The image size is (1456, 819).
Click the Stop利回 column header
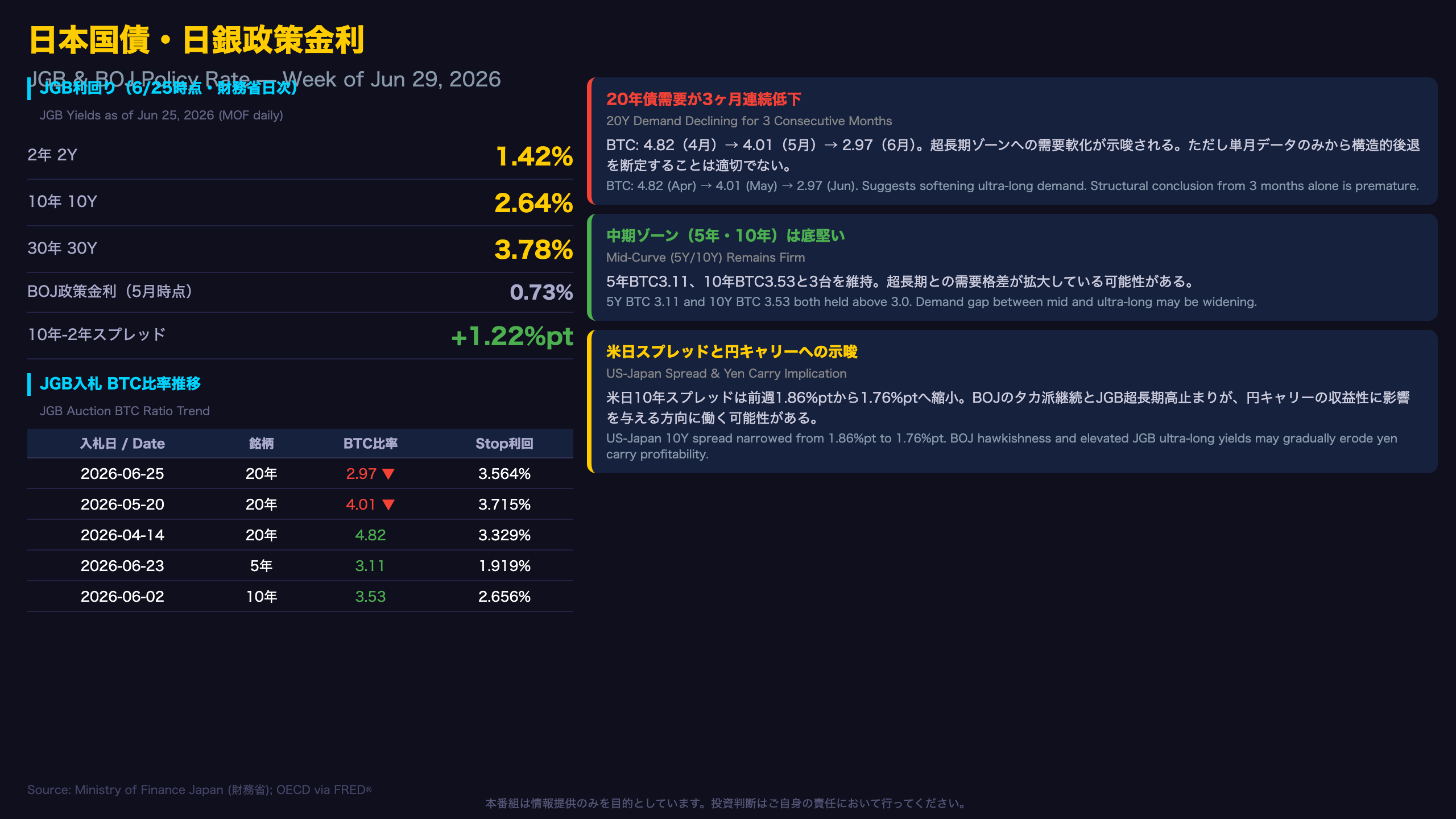click(504, 444)
